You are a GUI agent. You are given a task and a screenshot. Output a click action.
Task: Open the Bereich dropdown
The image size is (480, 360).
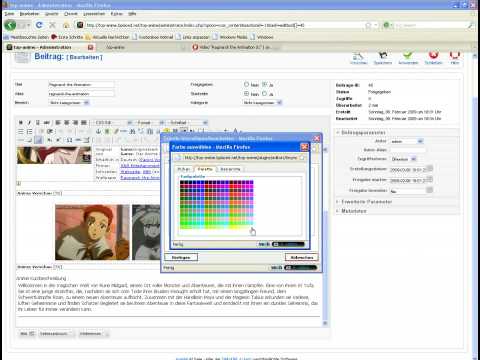pos(69,103)
